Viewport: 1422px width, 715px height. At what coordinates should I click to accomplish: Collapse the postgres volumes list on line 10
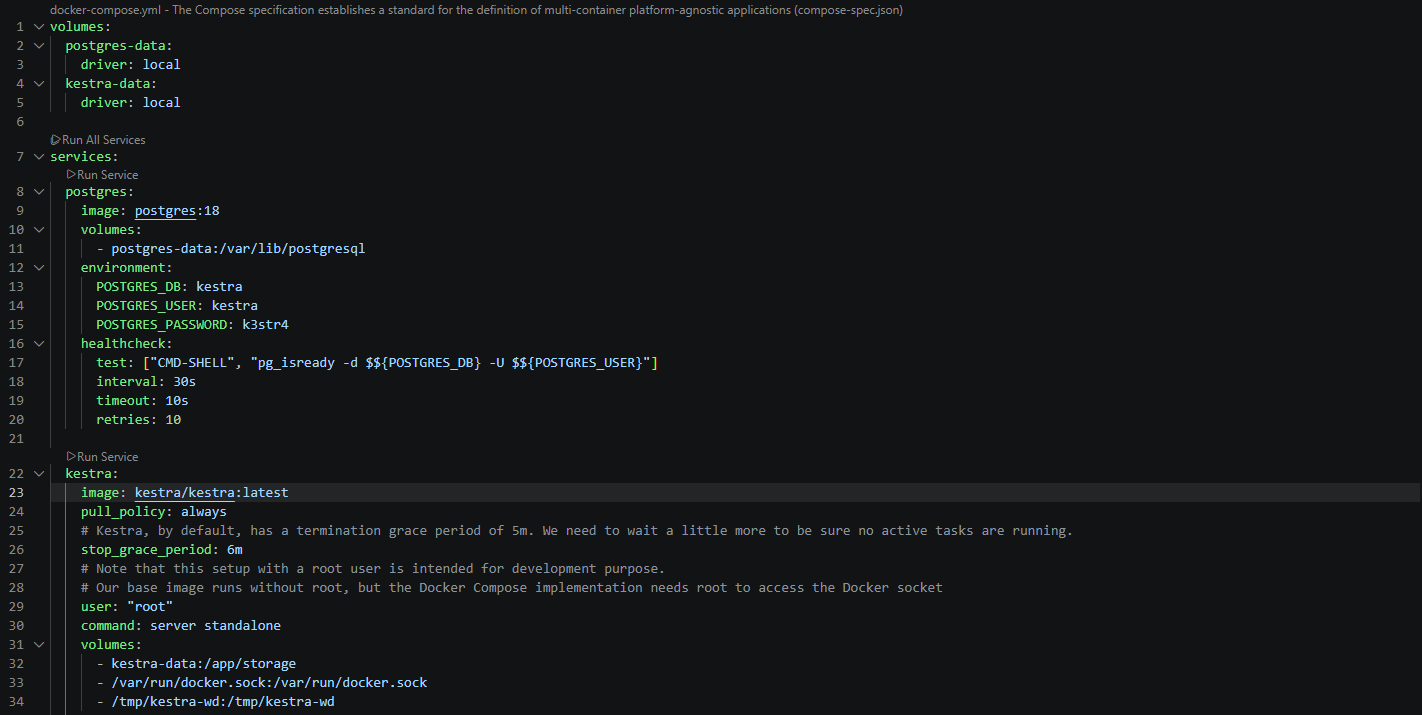38,230
